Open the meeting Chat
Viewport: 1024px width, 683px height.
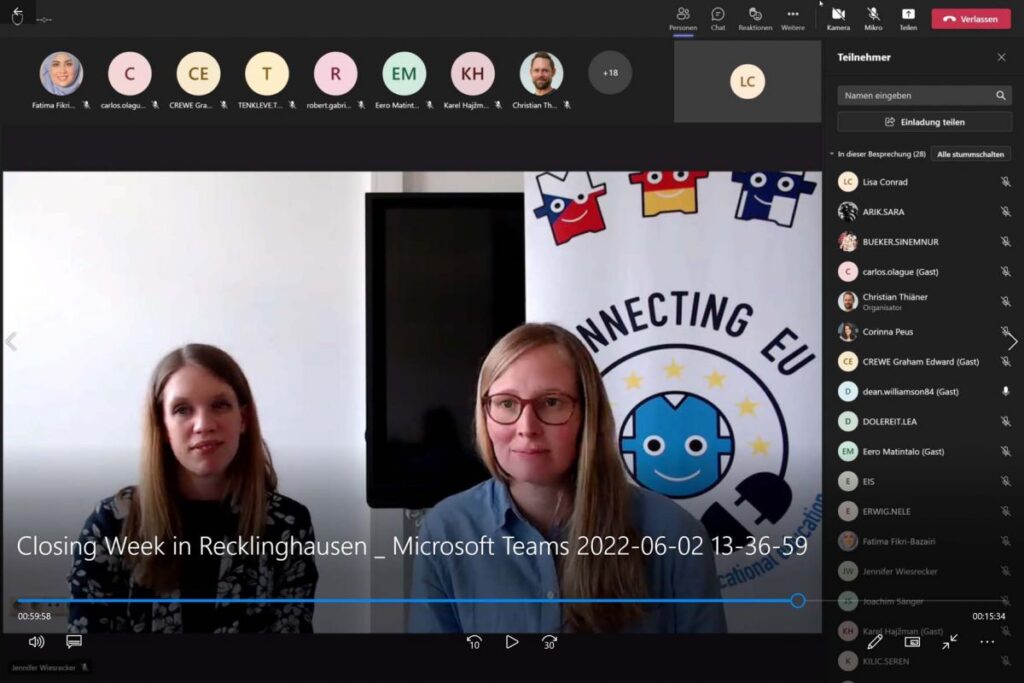pyautogui.click(x=718, y=18)
